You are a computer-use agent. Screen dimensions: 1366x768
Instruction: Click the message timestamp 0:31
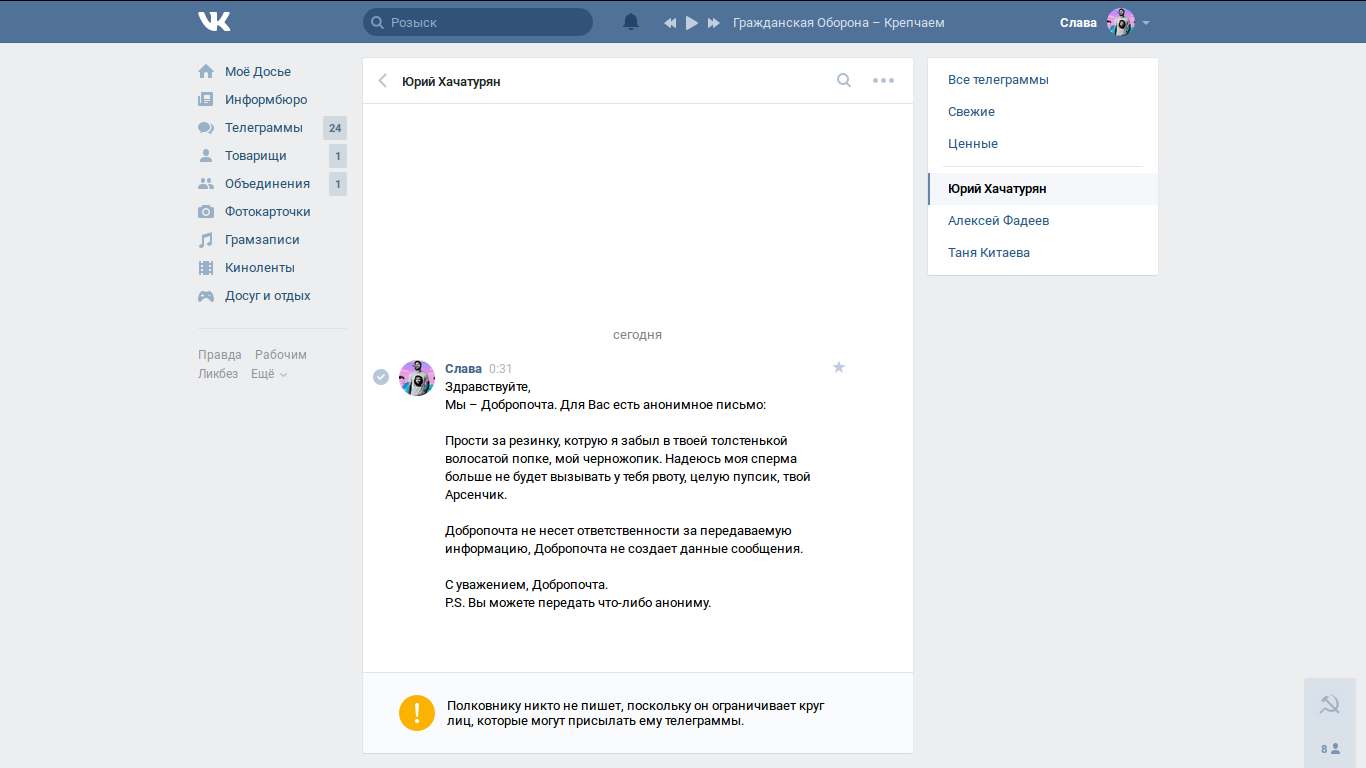(x=501, y=369)
